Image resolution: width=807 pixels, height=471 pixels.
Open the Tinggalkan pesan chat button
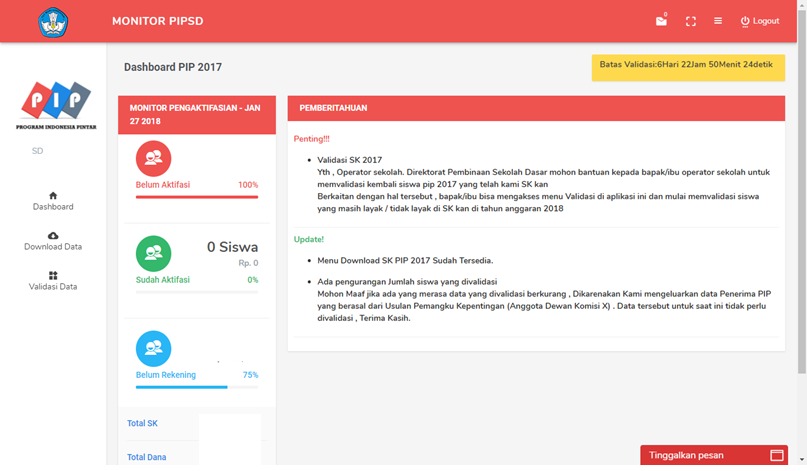(x=714, y=455)
